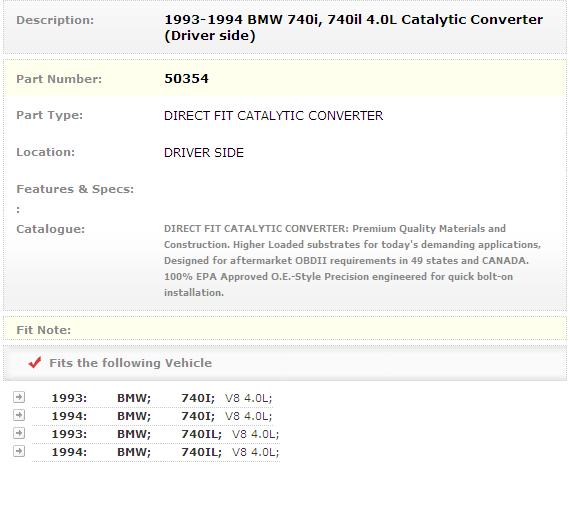Click the 1994 BMW 740I V8 4.0L row text
Image resolution: width=570 pixels, height=520 pixels.
pos(162,416)
